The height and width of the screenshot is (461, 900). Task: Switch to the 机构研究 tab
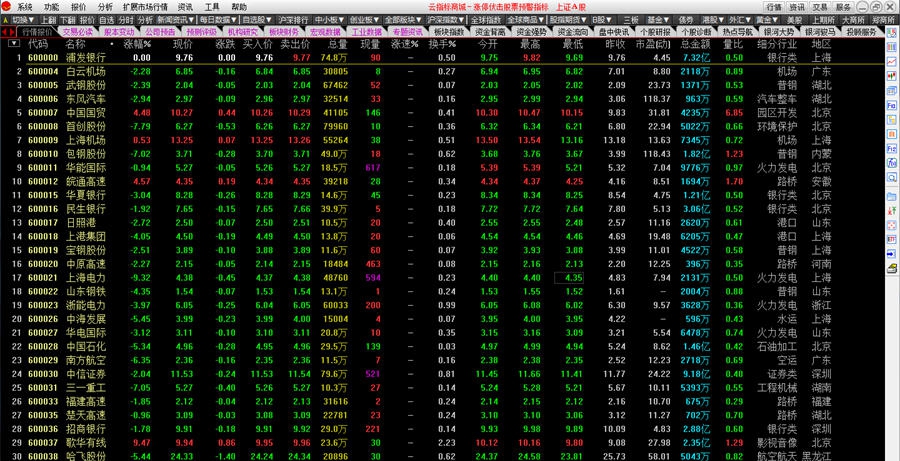click(243, 32)
